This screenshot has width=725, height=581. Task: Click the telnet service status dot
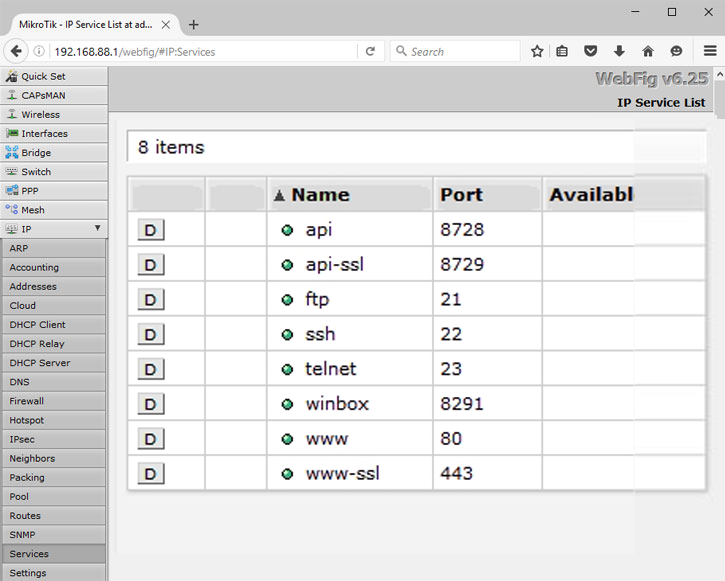tap(287, 369)
